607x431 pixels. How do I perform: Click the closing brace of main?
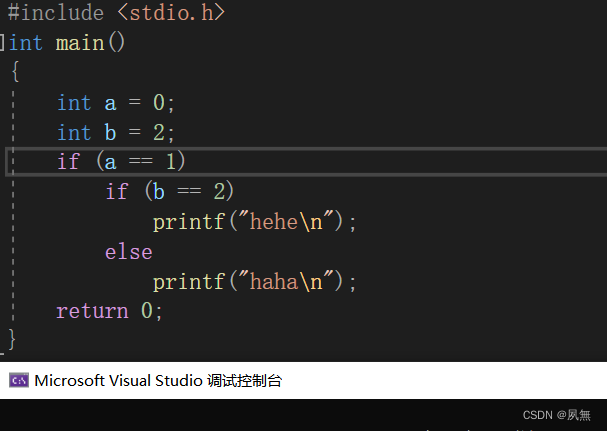pyautogui.click(x=12, y=340)
